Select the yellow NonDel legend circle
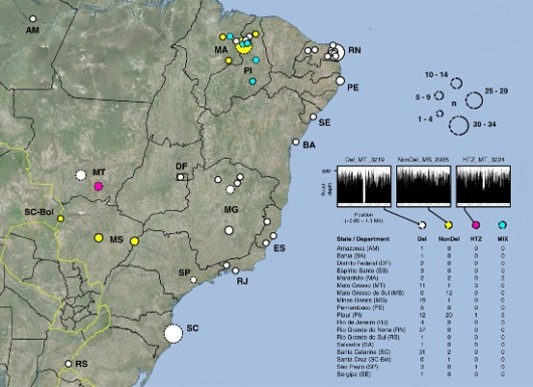 448,225
